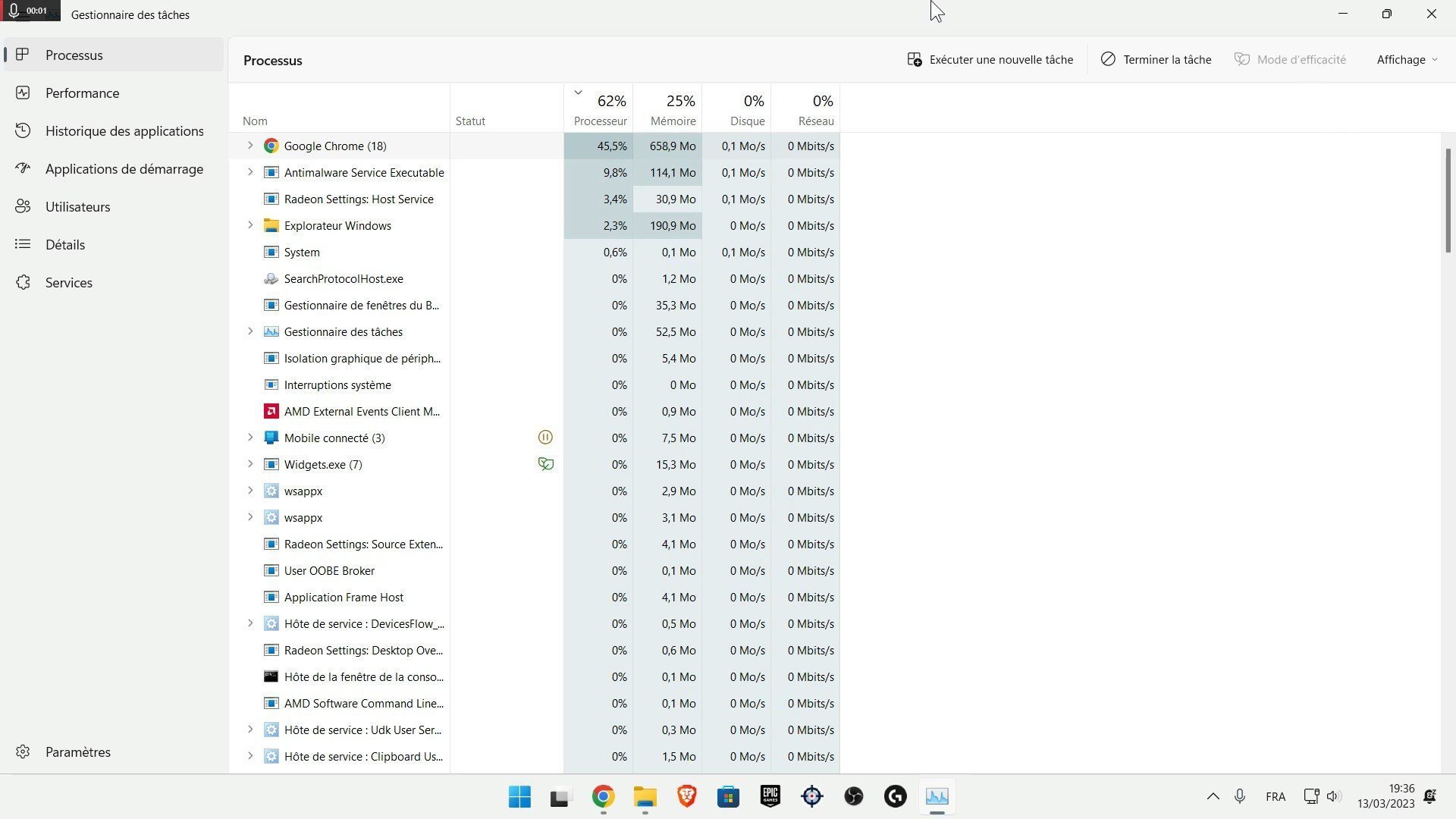The width and height of the screenshot is (1456, 819).
Task: Click Paramètres in bottom sidebar
Action: click(78, 752)
